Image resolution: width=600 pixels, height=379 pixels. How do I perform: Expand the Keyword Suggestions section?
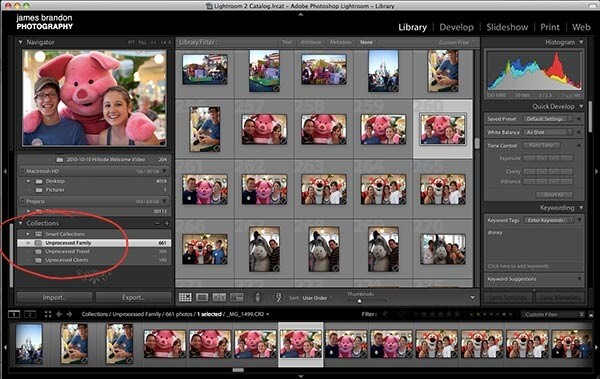click(x=579, y=279)
